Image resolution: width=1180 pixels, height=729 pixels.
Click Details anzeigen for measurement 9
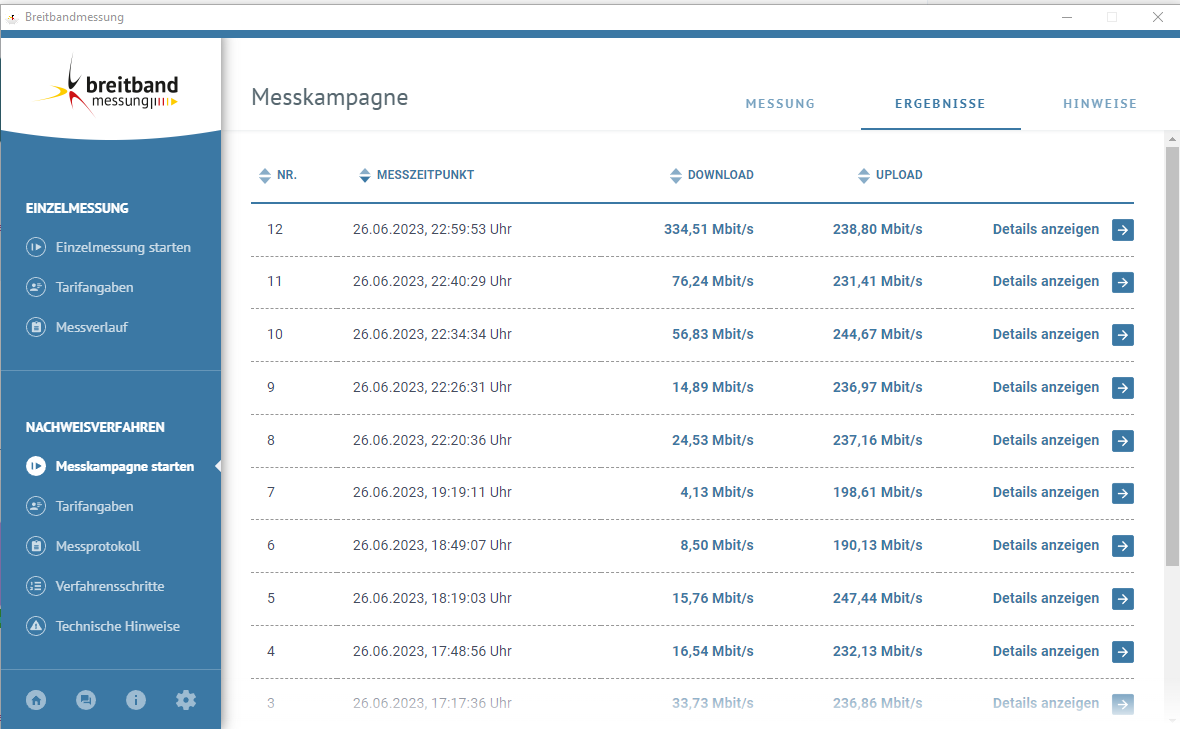pos(1046,387)
